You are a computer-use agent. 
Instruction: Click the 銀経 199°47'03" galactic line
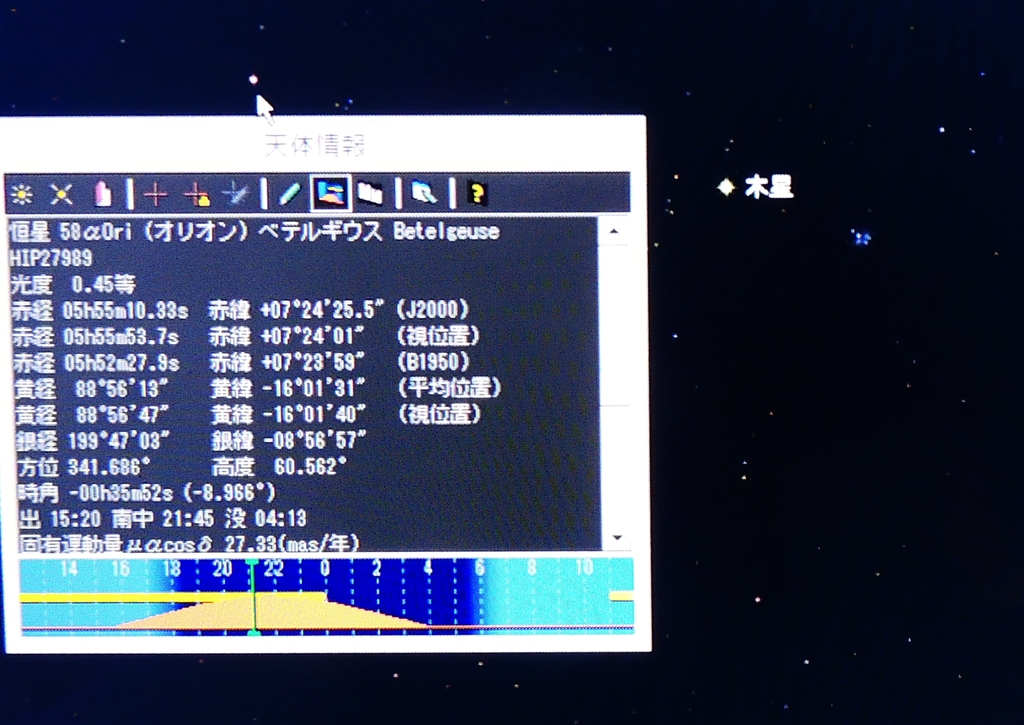190,440
